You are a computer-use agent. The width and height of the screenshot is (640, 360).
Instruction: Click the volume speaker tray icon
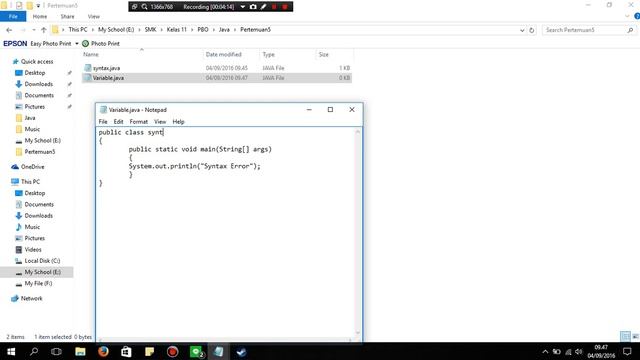(x=578, y=351)
